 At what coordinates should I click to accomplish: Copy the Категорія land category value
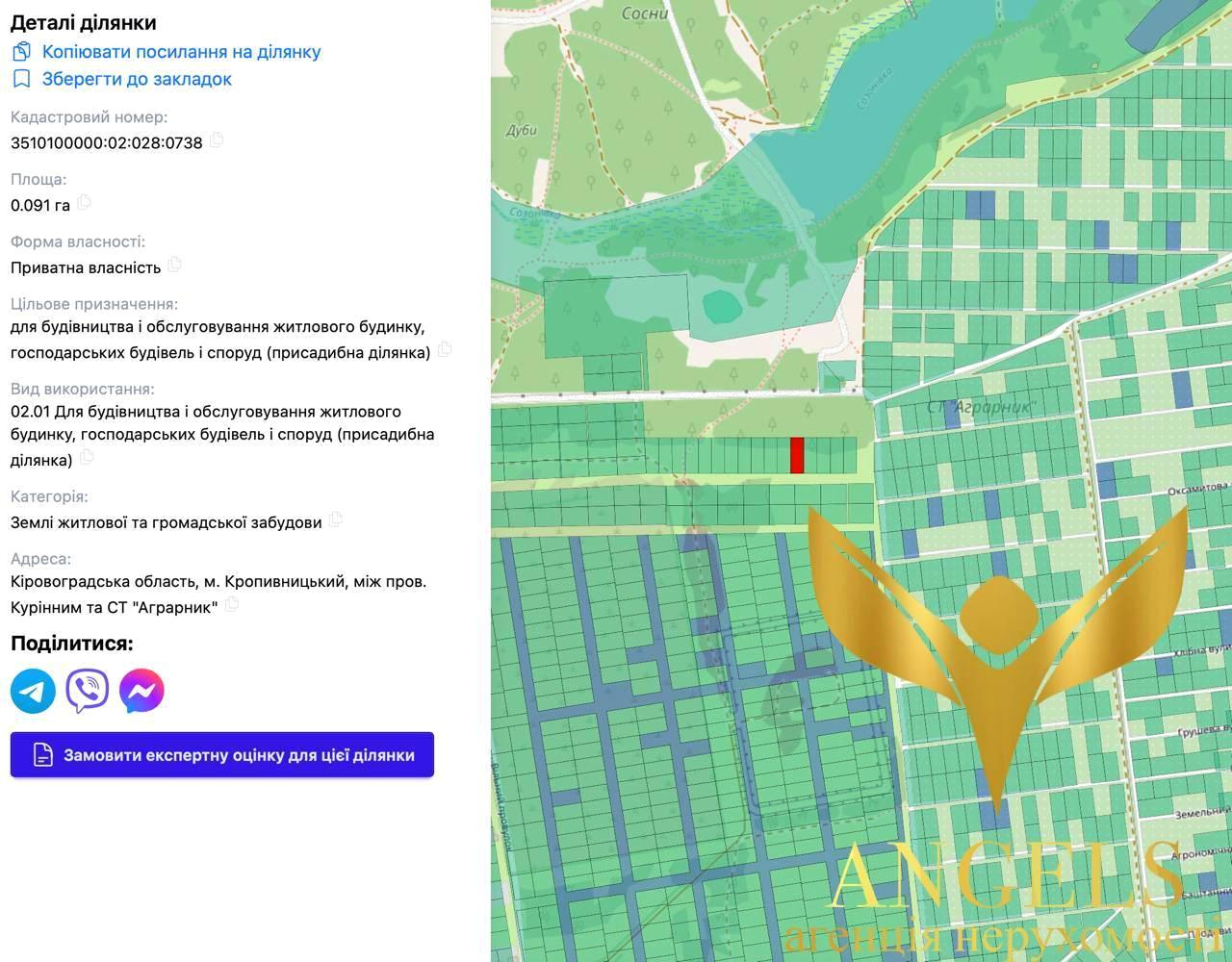pyautogui.click(x=335, y=519)
